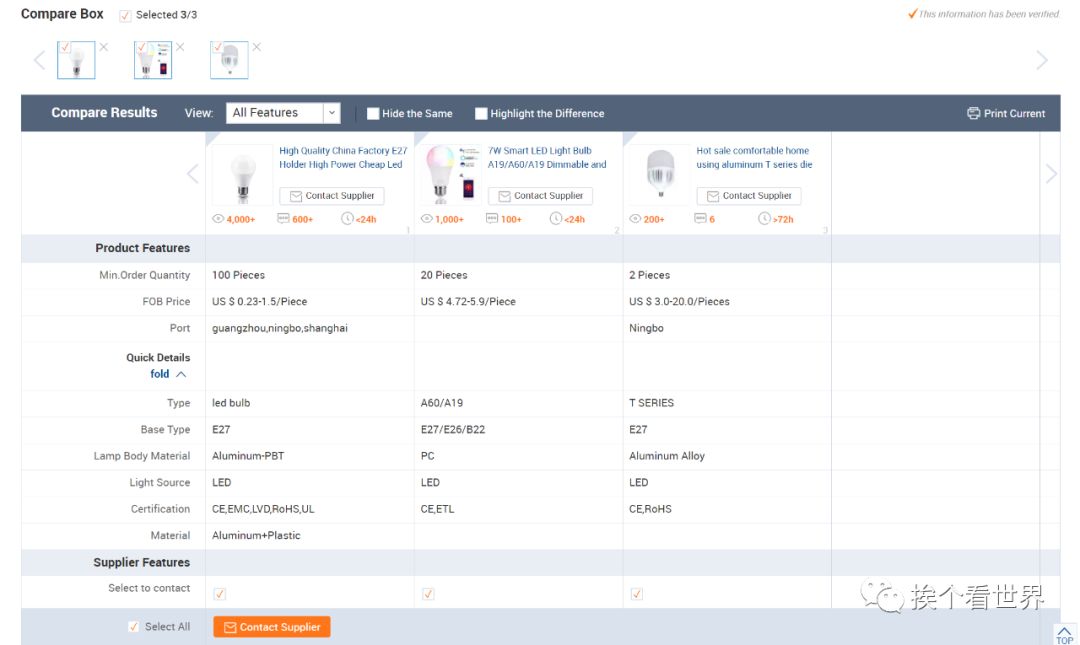Remove first bulb from Compare Box

coord(104,47)
